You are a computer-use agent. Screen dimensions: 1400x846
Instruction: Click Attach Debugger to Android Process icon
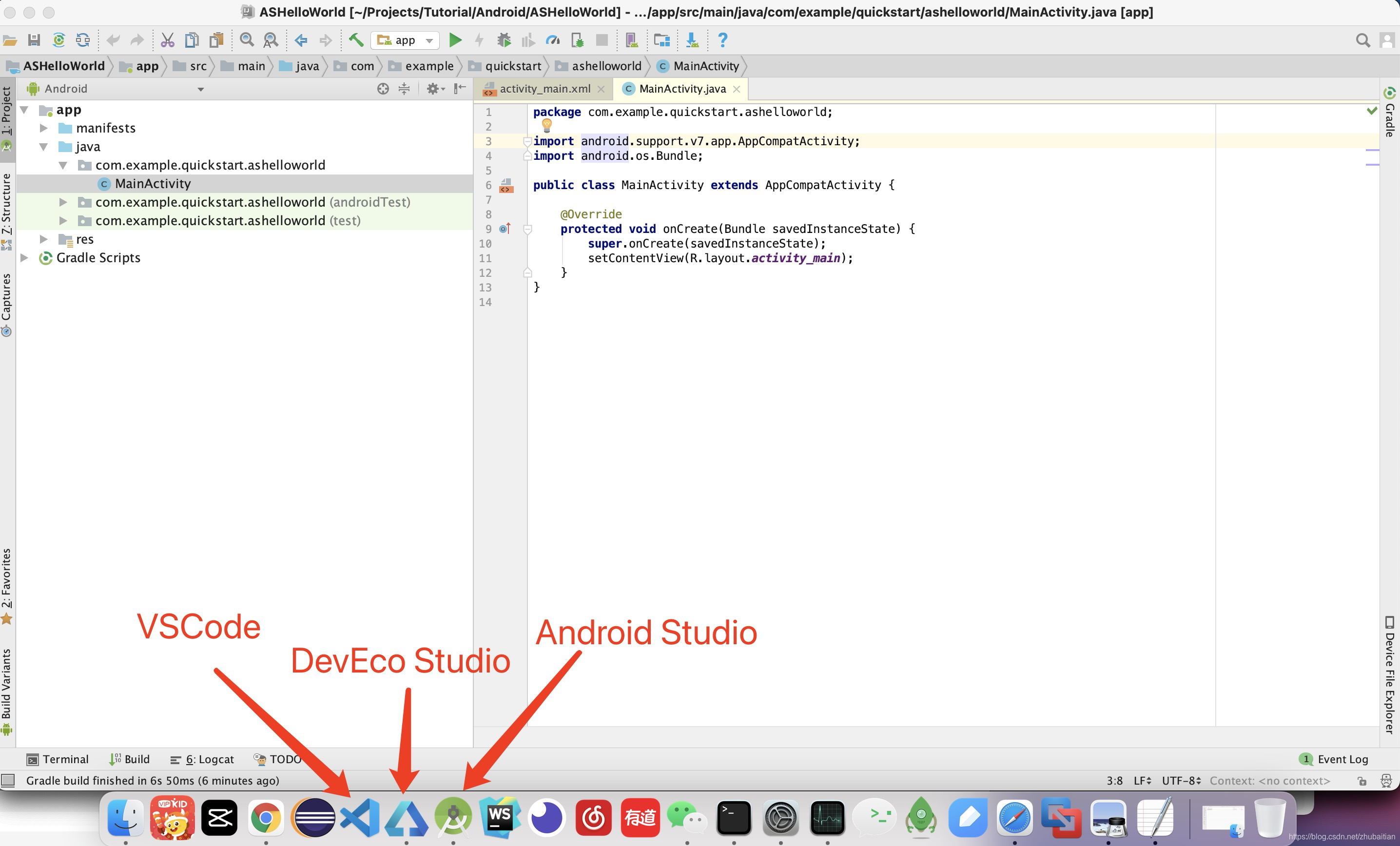[577, 40]
